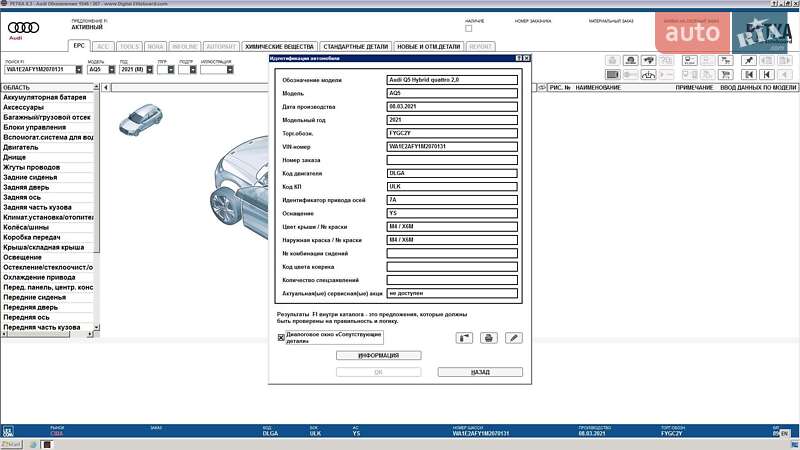Click the ИНФОРМАЦИЯ button
The height and width of the screenshot is (450, 800).
pos(379,355)
